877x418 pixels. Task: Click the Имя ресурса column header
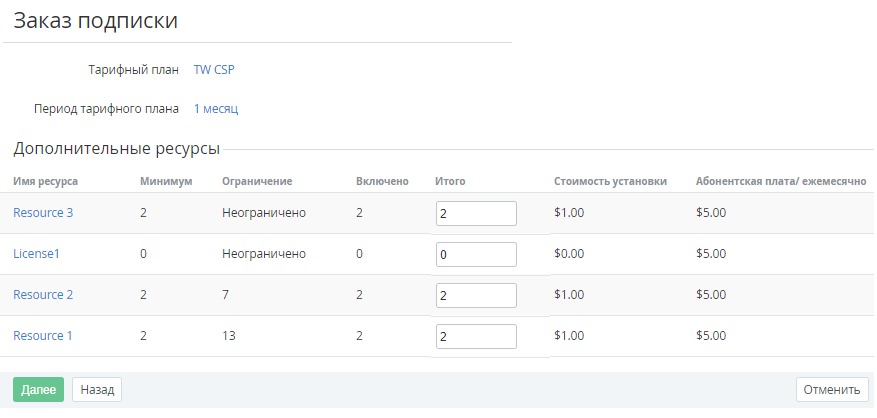click(x=46, y=181)
